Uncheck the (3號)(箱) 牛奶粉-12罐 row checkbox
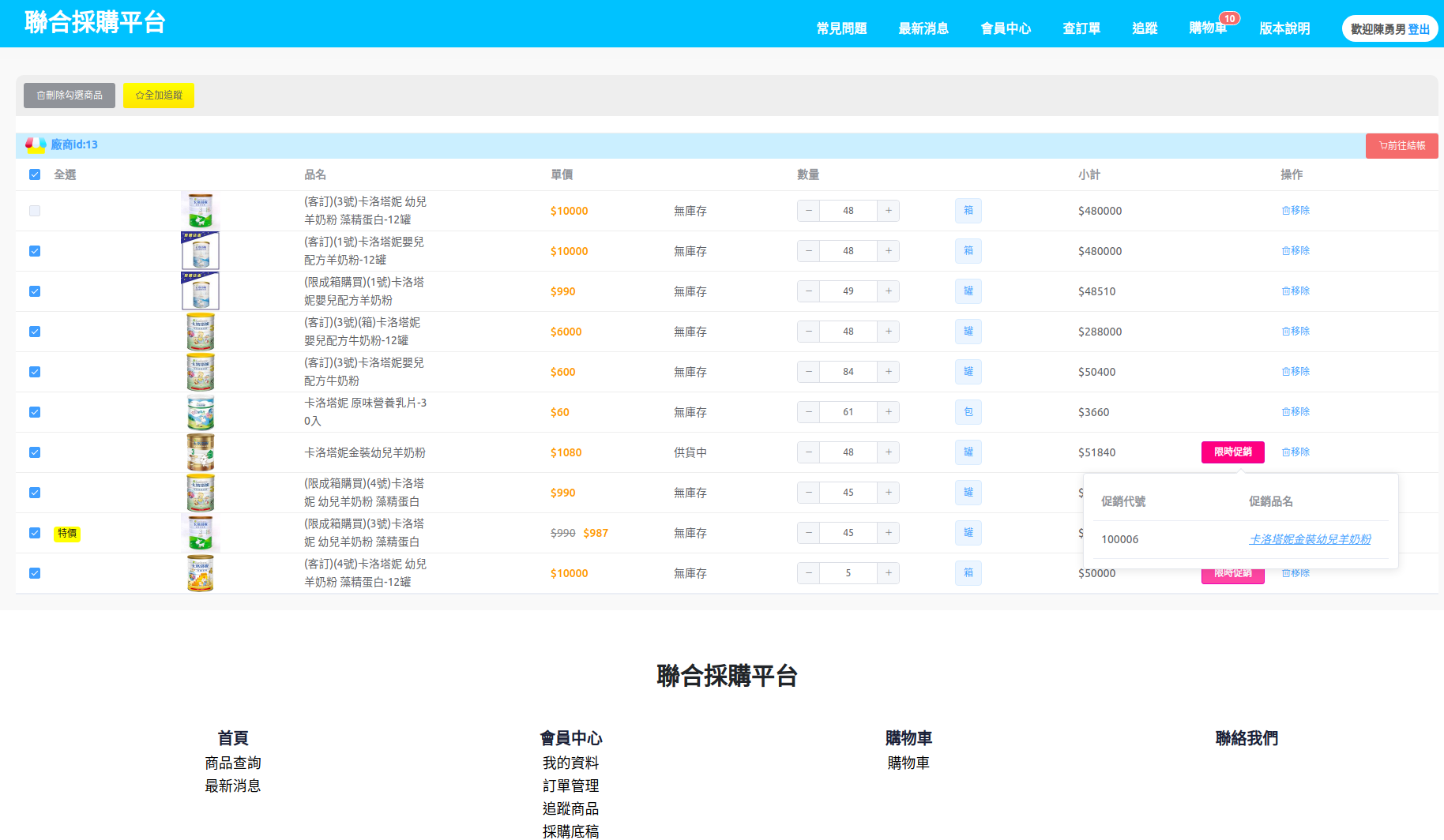The image size is (1444, 840). pos(35,332)
